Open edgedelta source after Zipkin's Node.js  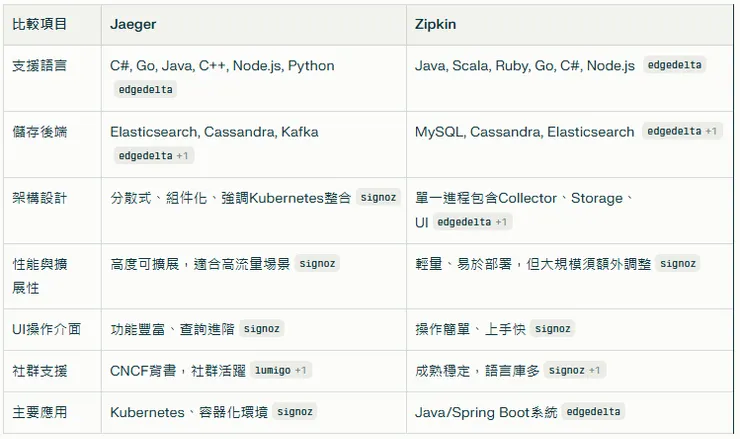coord(675,66)
